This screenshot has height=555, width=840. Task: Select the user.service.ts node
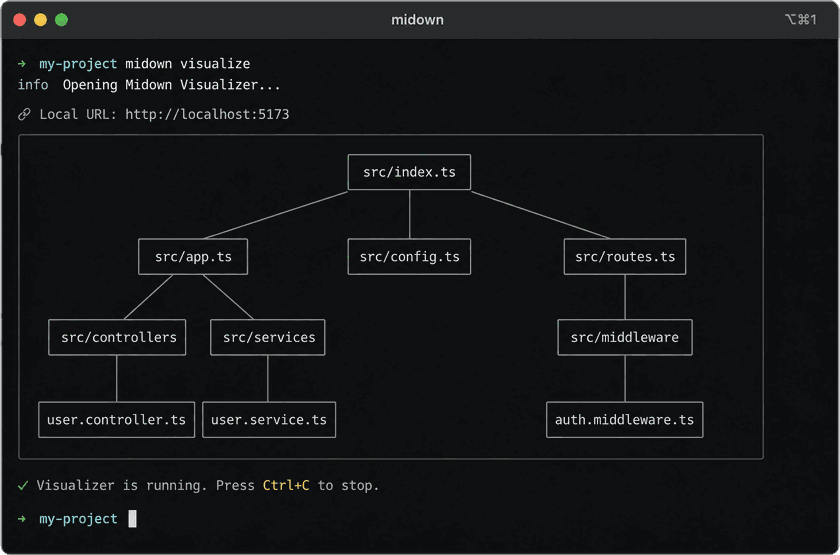coord(269,419)
